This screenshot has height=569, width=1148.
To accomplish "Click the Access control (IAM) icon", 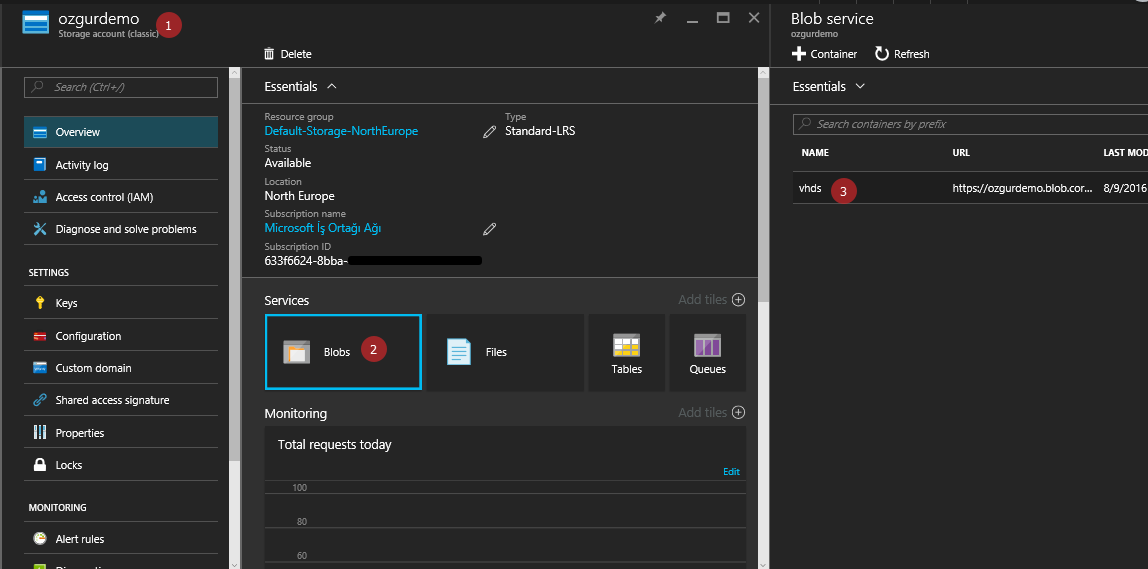I will tap(40, 197).
